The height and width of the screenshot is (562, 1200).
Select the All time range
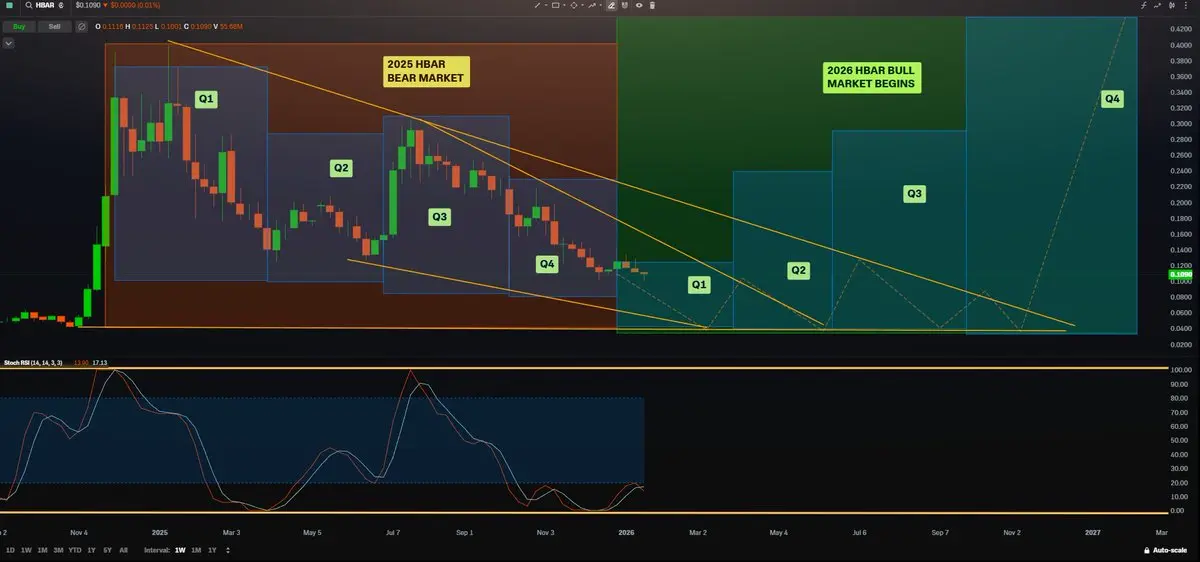click(123, 550)
